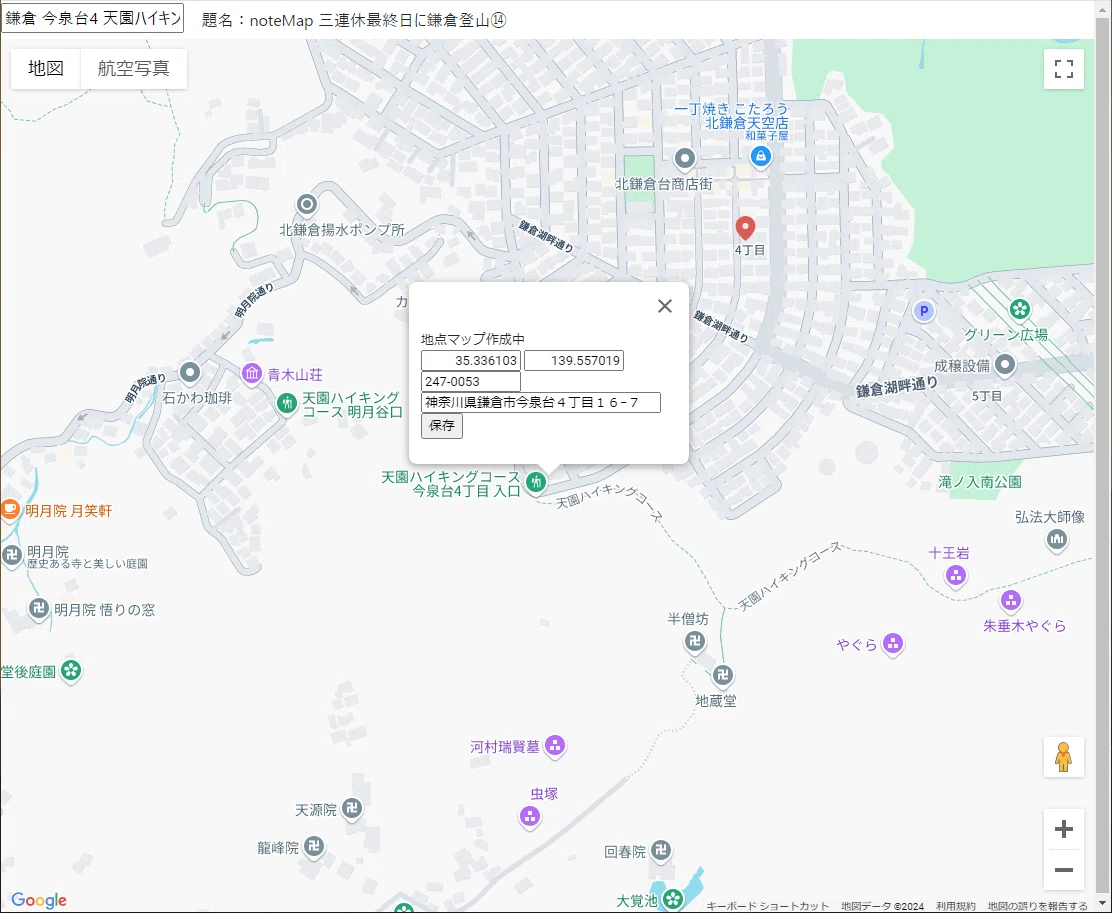Click the 滝ノ入南公園 label
Image resolution: width=1112 pixels, height=914 pixels.
click(979, 482)
